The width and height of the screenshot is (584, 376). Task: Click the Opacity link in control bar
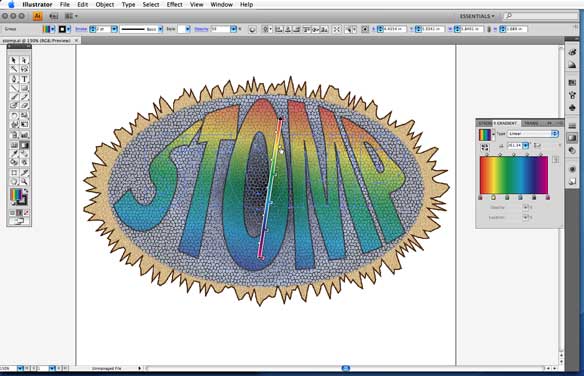pos(201,29)
